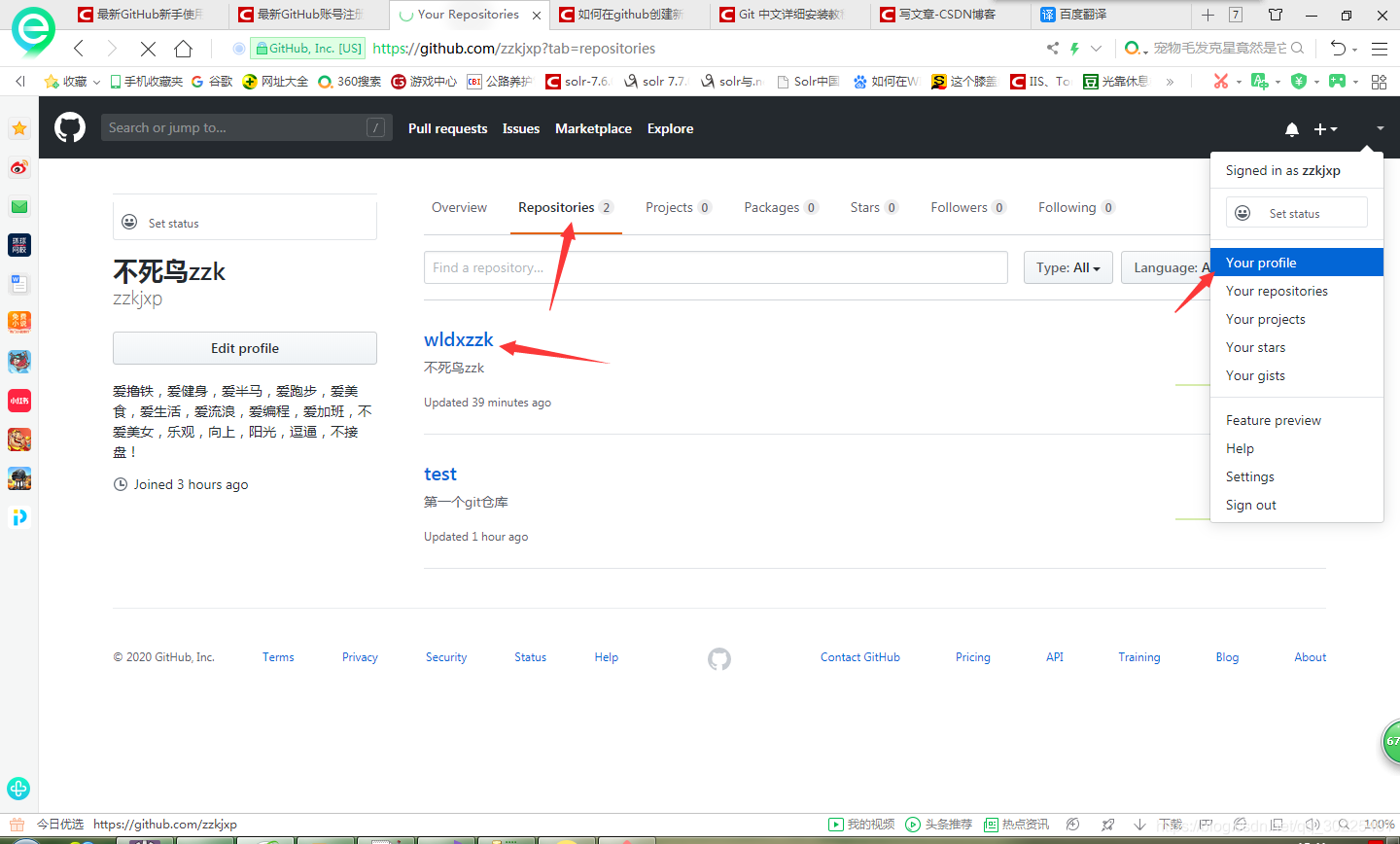1400x844 pixels.
Task: Select the Repositories tab
Action: click(x=565, y=207)
